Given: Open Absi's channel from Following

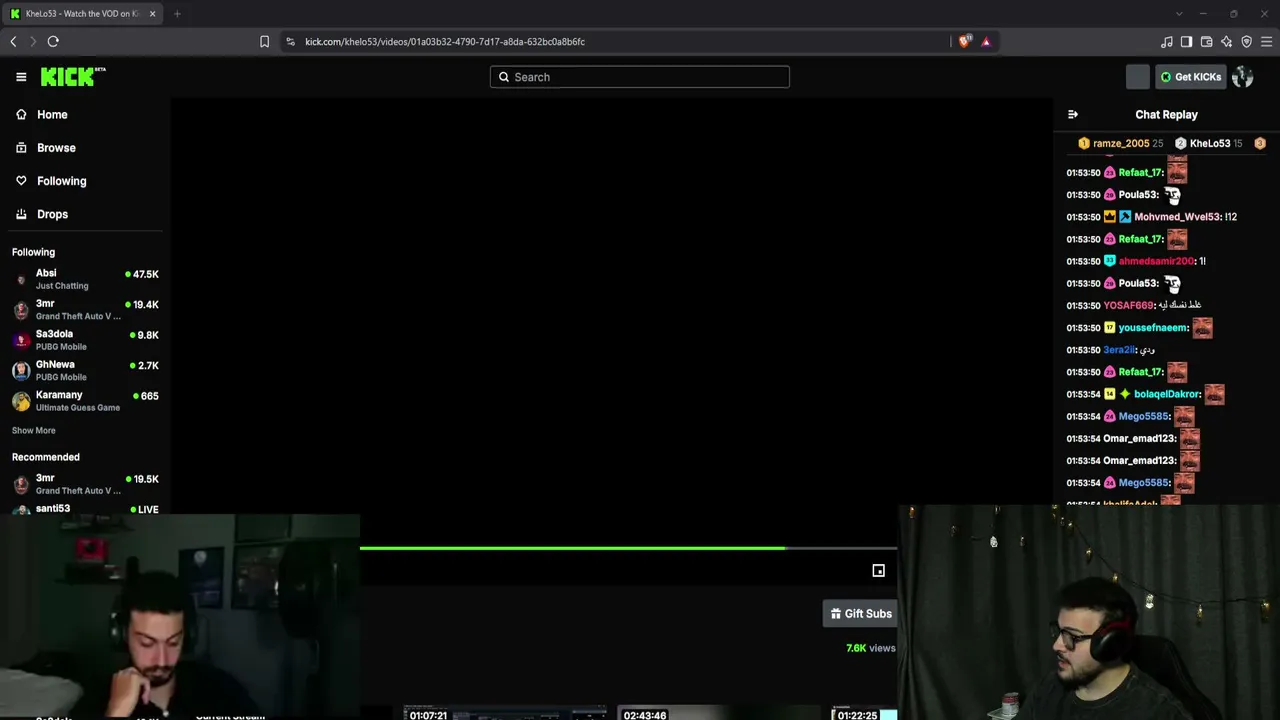Looking at the screenshot, I should (85, 279).
